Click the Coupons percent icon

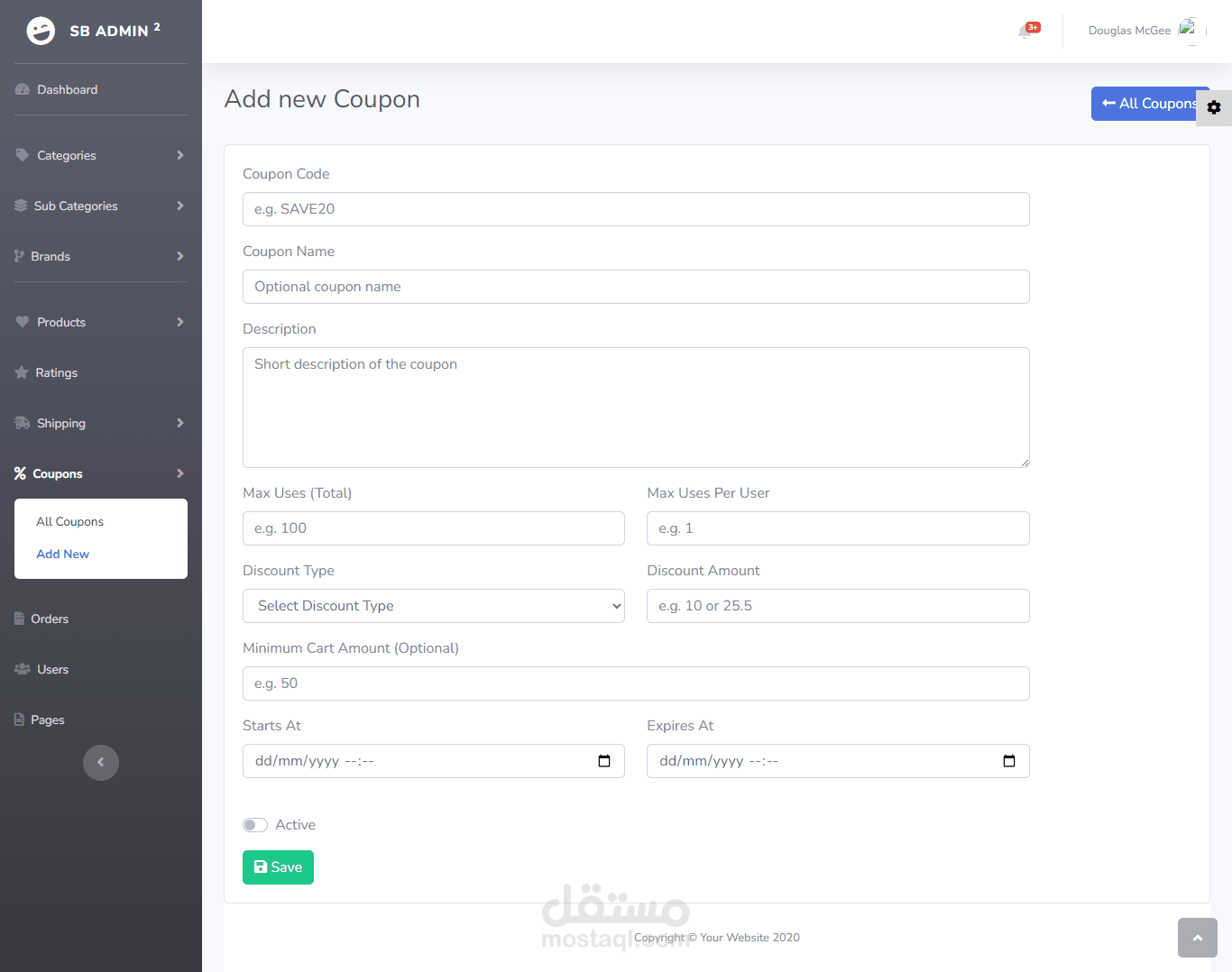point(20,473)
